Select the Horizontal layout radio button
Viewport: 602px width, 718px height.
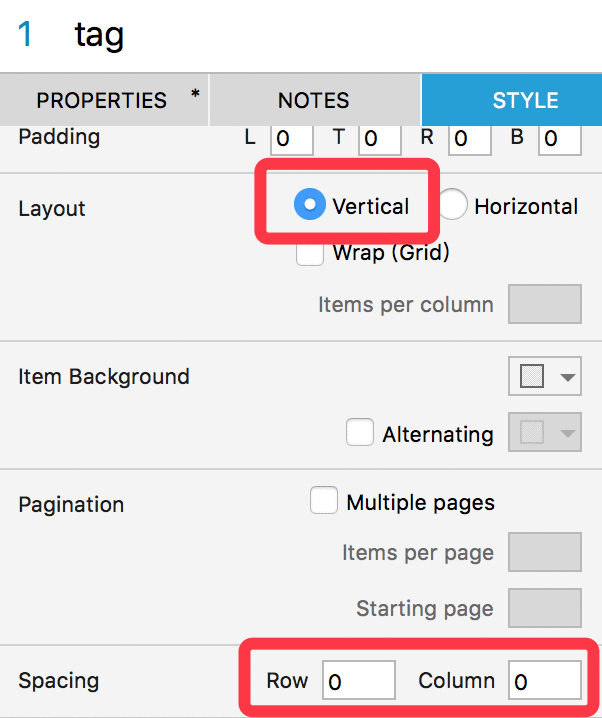point(452,204)
